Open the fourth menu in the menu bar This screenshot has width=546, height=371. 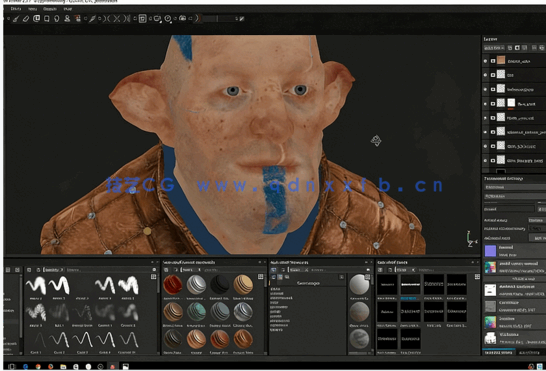[x=68, y=9]
